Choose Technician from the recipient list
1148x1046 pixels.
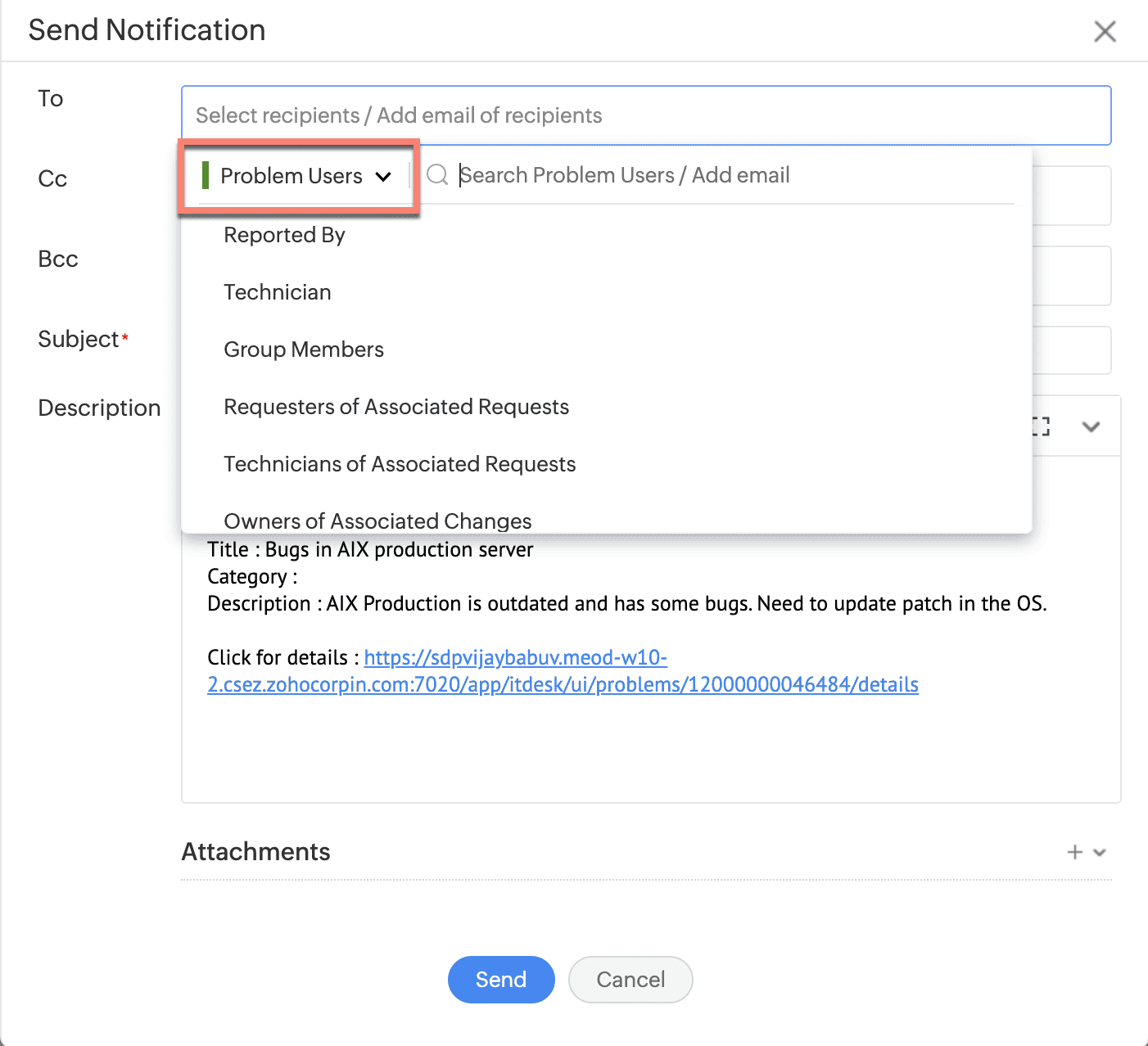pos(278,293)
